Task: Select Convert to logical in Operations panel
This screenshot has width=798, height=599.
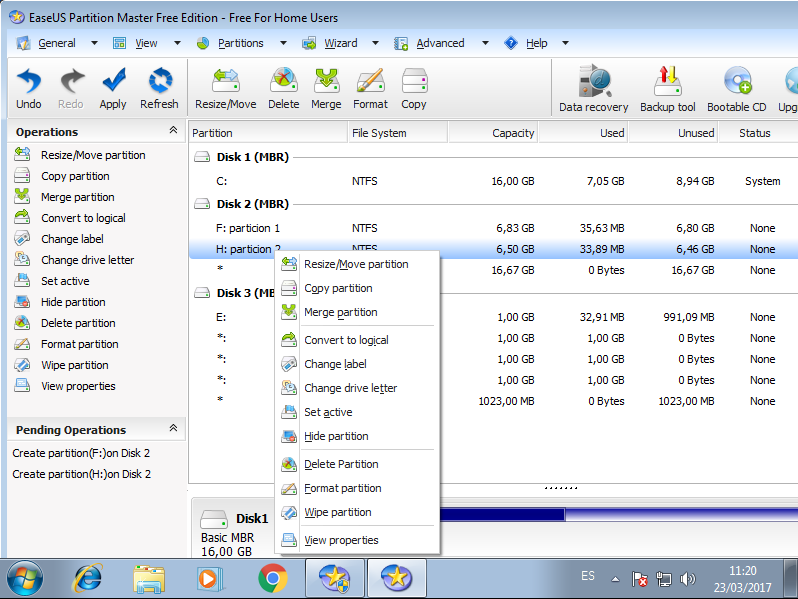Action: tap(70, 218)
